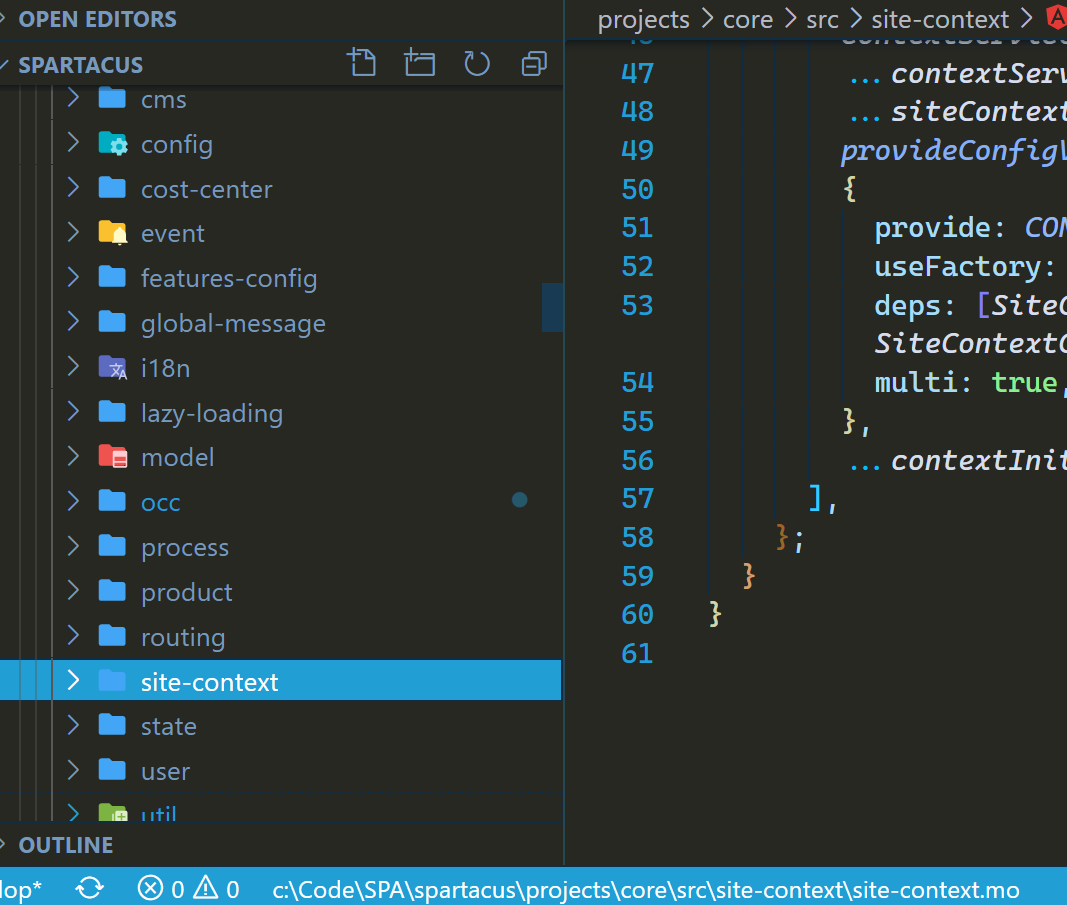Viewport: 1067px width, 905px height.
Task: Click the projects breadcrumb segment
Action: tap(643, 20)
